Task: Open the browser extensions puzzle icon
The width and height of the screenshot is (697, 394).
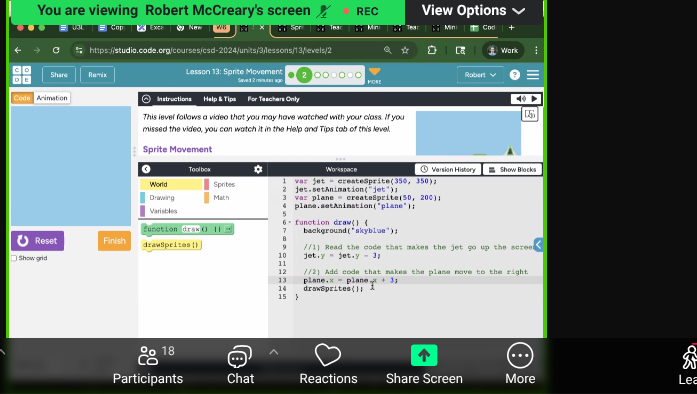Action: coord(432,50)
